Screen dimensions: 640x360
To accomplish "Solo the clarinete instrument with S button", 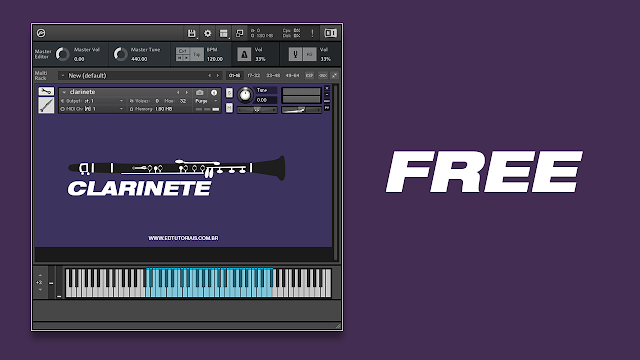I will point(229,93).
